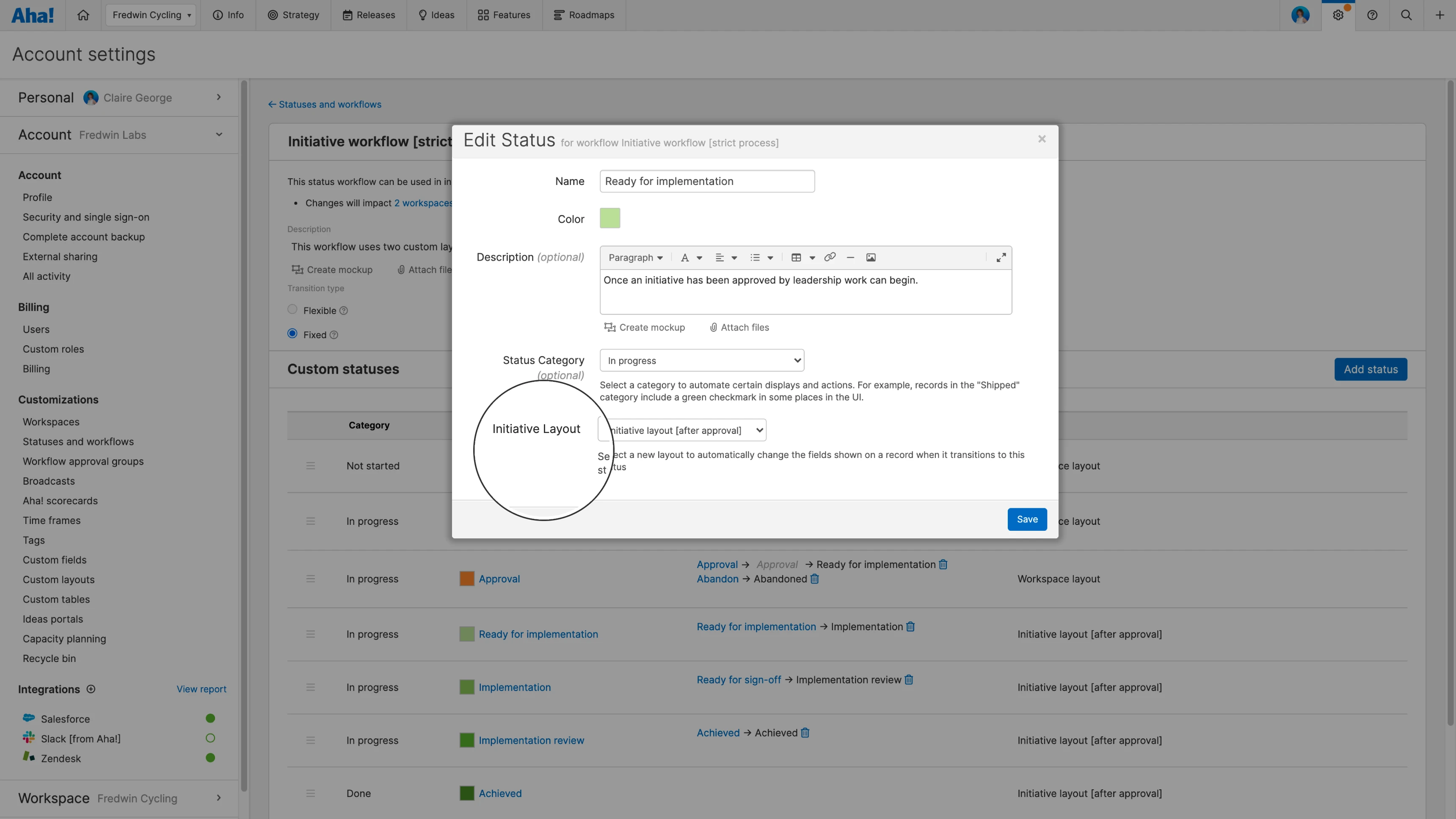
Task: Open the Features menu
Action: 504,15
